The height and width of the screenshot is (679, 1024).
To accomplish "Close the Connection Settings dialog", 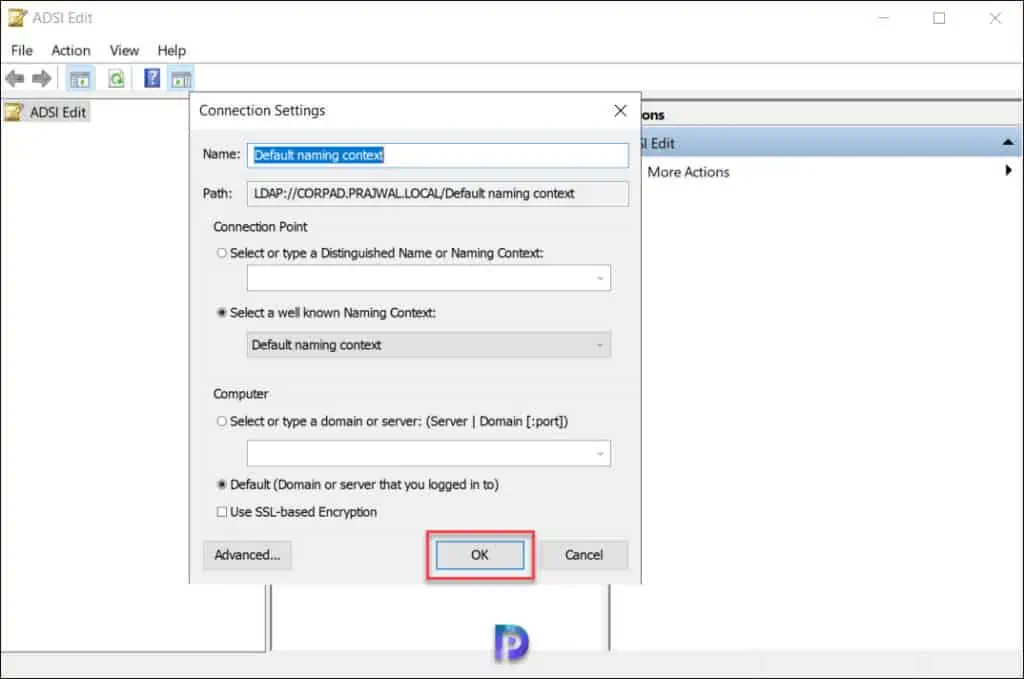I will pyautogui.click(x=620, y=111).
